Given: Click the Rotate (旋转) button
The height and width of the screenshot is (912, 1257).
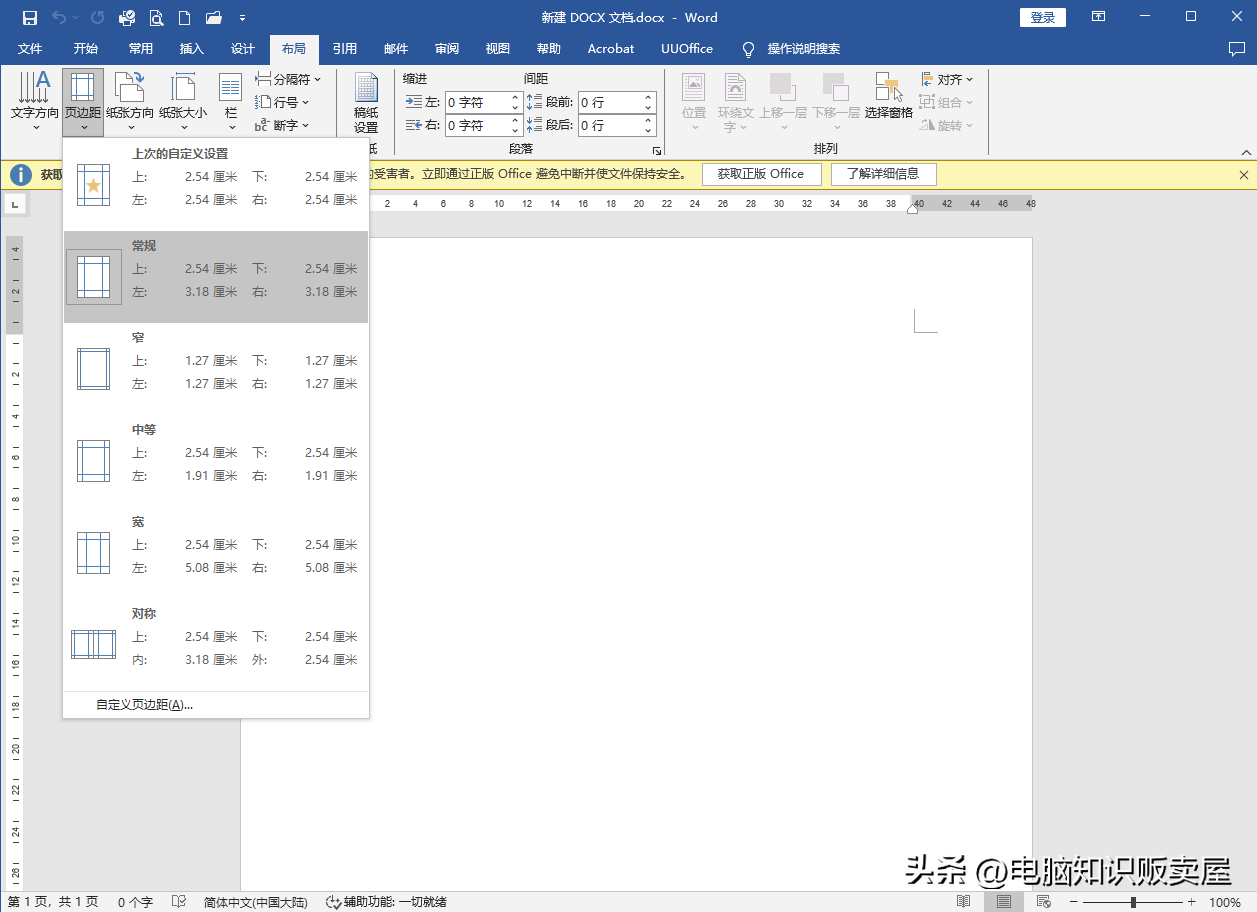Looking at the screenshot, I should point(946,125).
